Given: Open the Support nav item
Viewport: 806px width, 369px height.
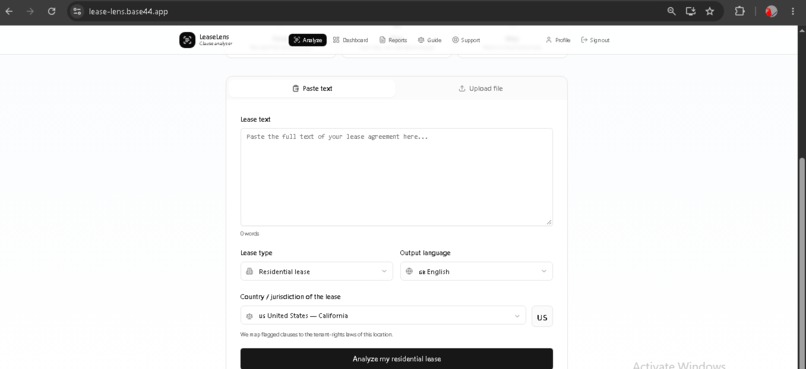Looking at the screenshot, I should pos(466,40).
